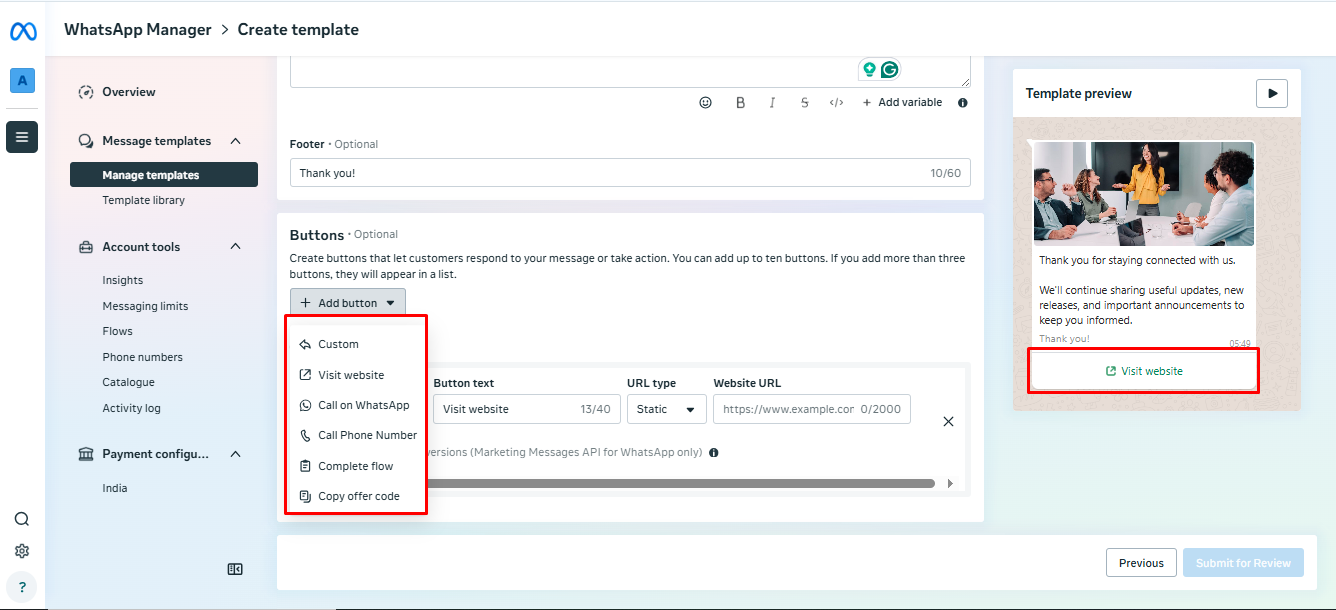Apply monospace code formatting icon
The width and height of the screenshot is (1336, 610).
[836, 102]
